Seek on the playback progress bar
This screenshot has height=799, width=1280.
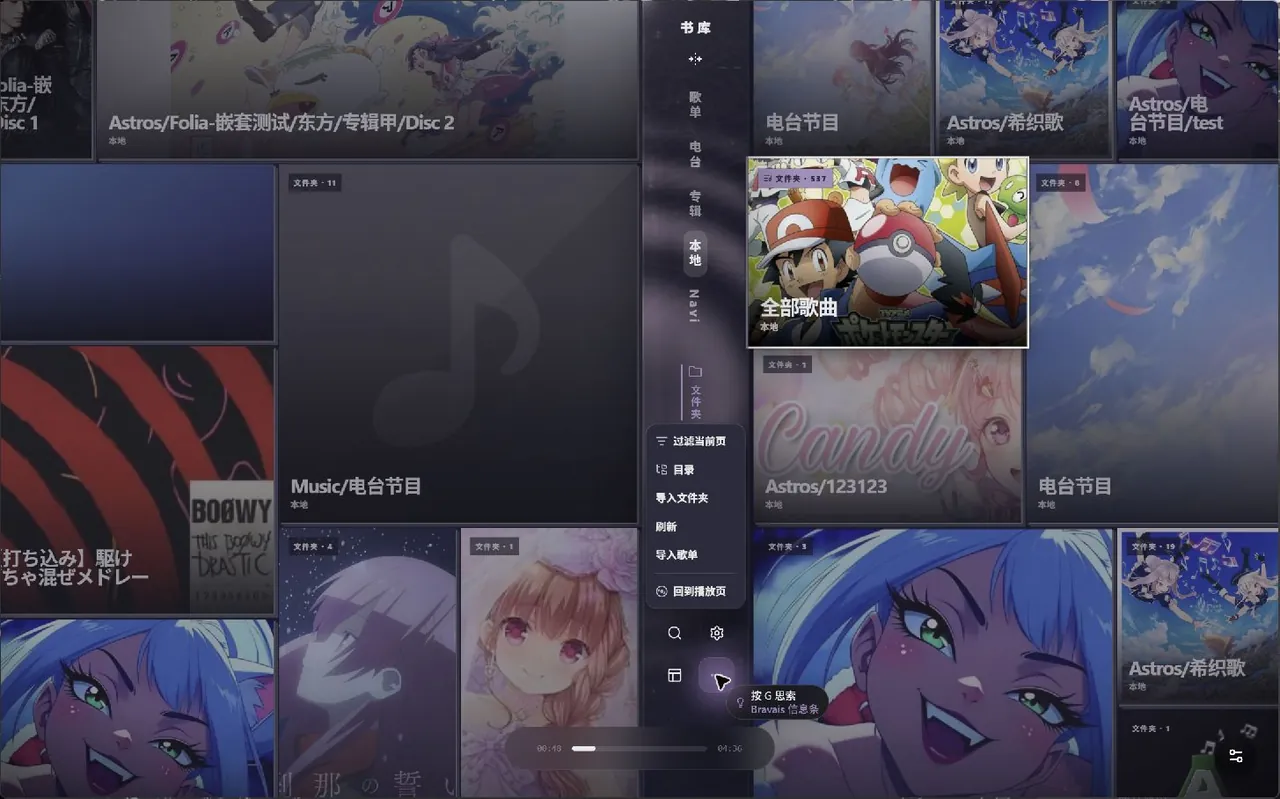click(x=638, y=748)
